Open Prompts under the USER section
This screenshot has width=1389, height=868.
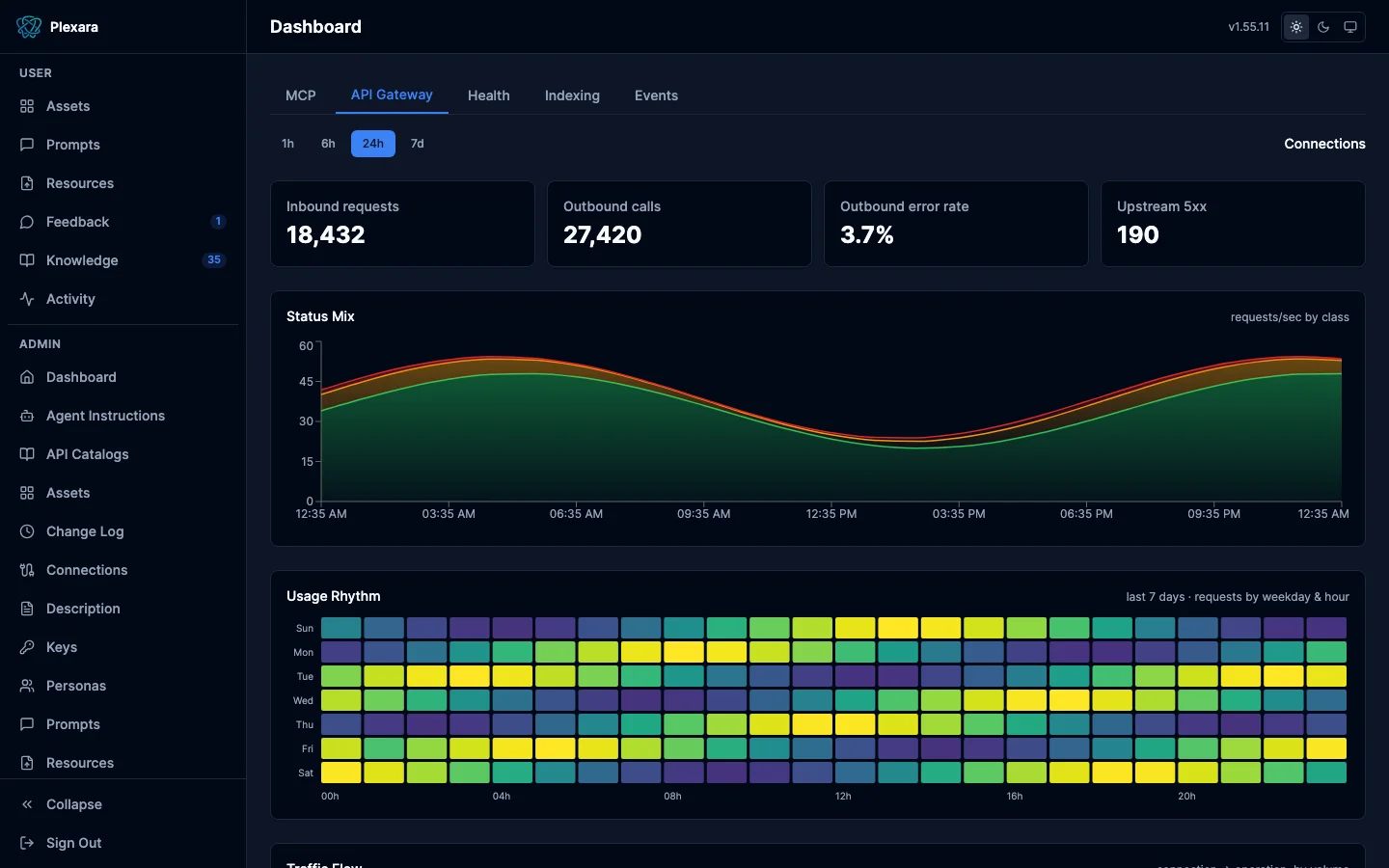(x=123, y=145)
